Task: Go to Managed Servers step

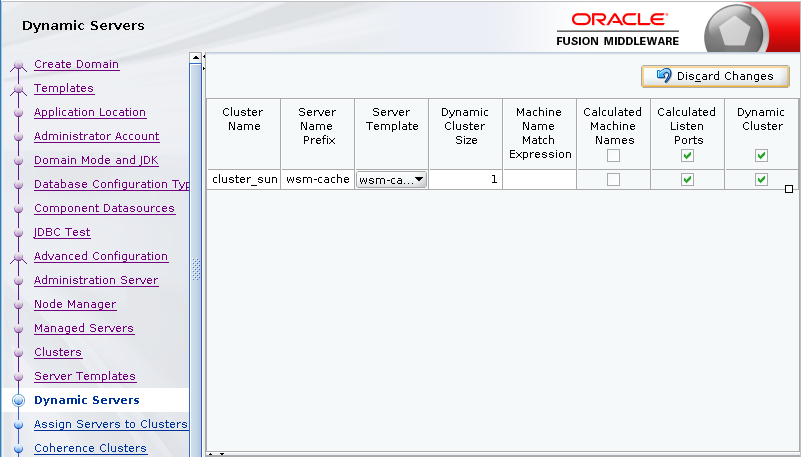Action: point(84,328)
